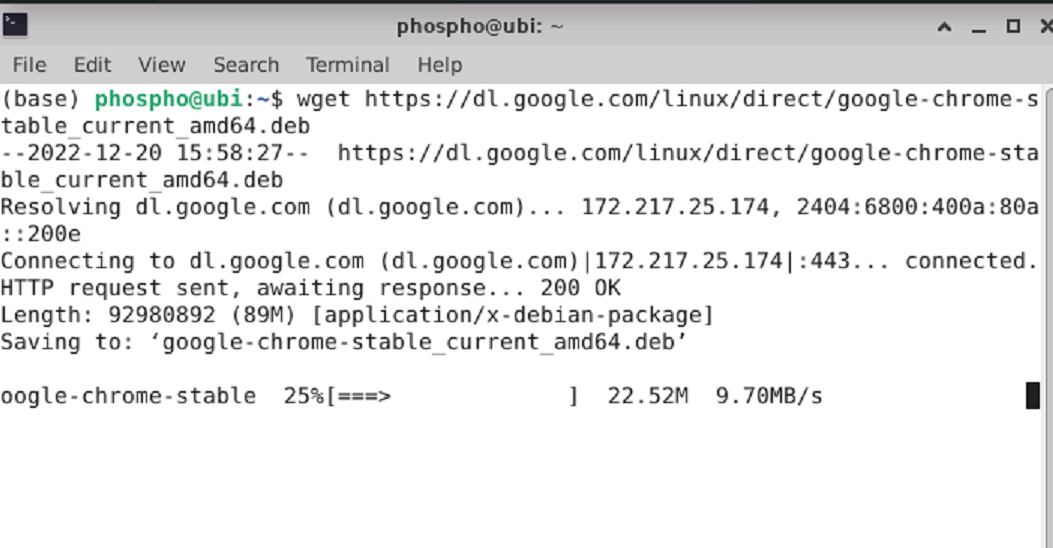
Task: Click the roll-up arrow icon in title bar
Action: pos(944,27)
